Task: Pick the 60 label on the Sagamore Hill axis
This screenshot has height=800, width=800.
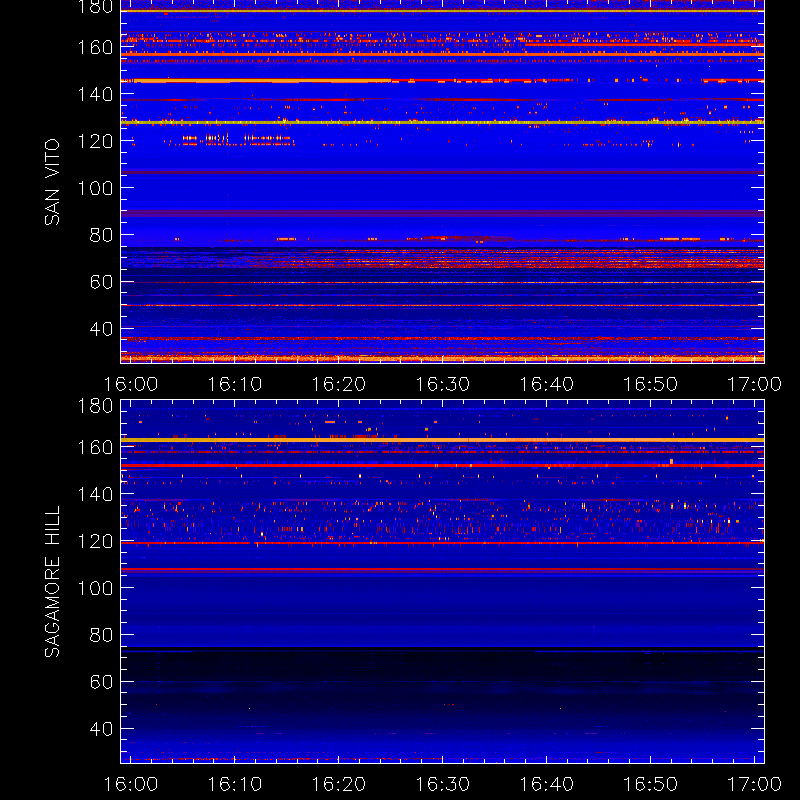Action: [101, 682]
